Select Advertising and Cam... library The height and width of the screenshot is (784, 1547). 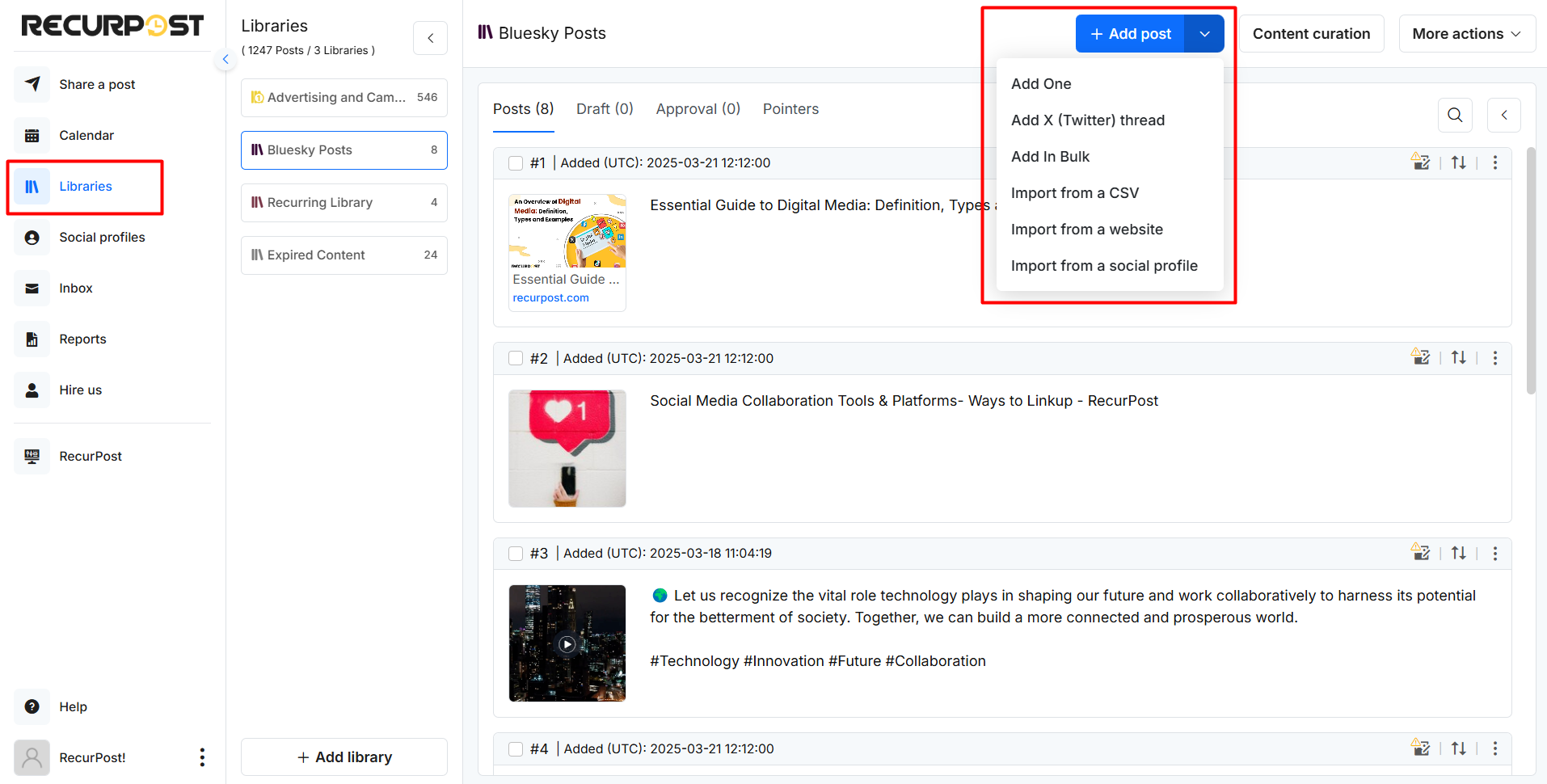point(344,98)
